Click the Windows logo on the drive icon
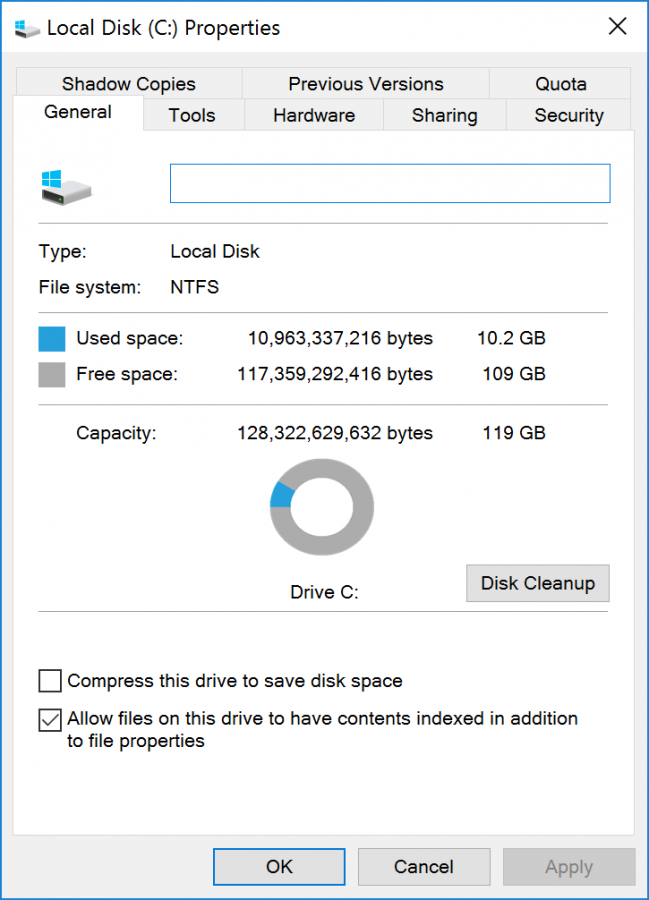The image size is (649, 900). (x=53, y=176)
